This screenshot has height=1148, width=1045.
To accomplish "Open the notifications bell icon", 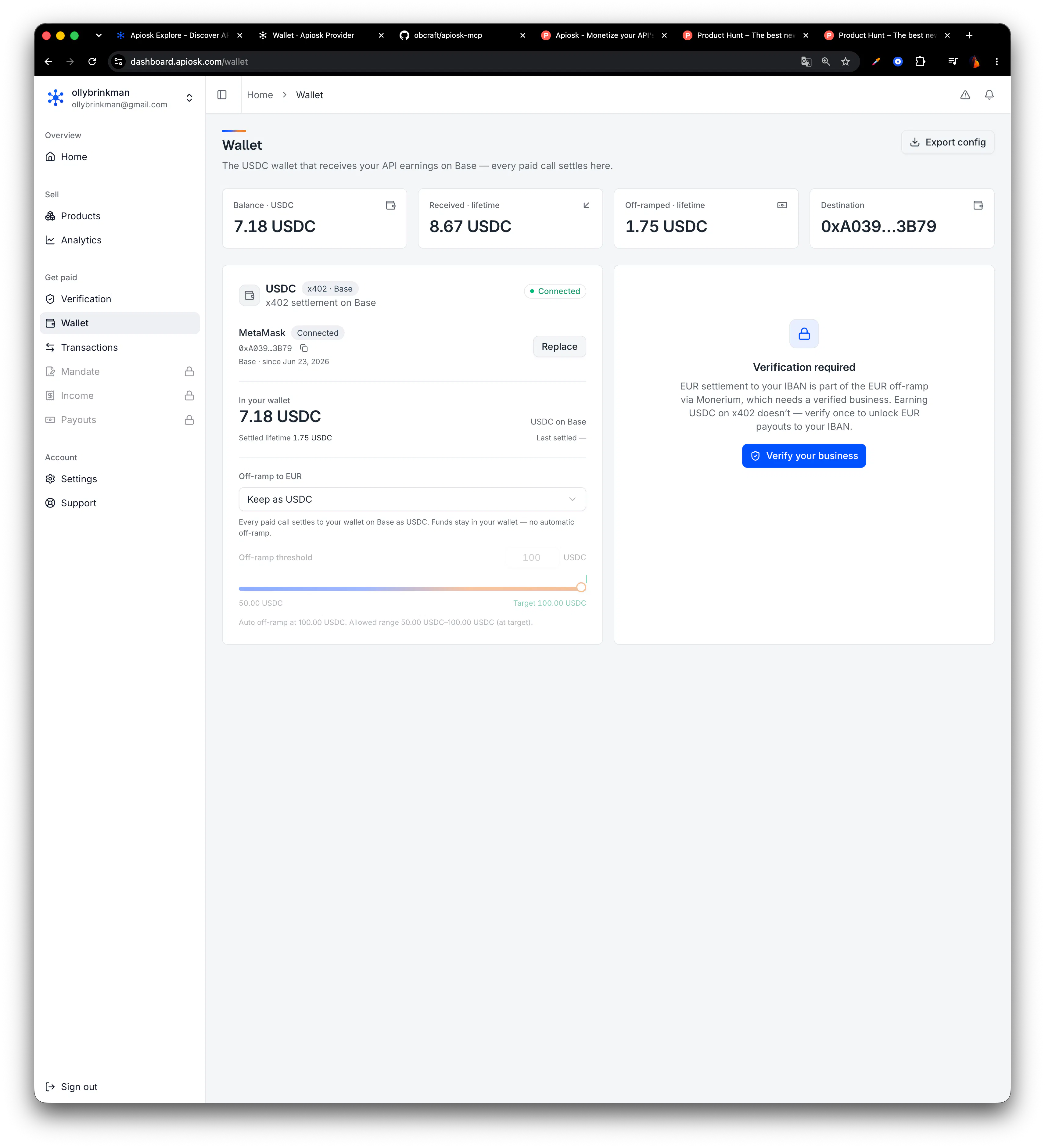I will (989, 95).
